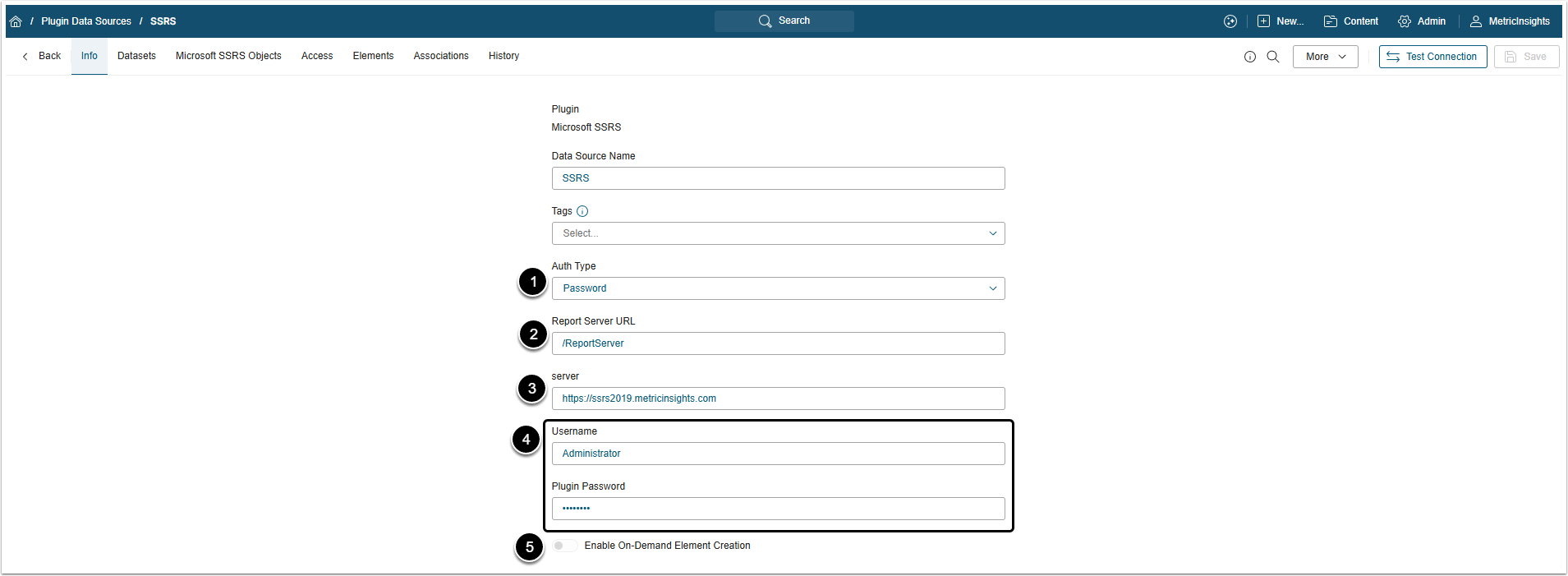
Task: Open the Auth Type dropdown
Action: pos(778,288)
